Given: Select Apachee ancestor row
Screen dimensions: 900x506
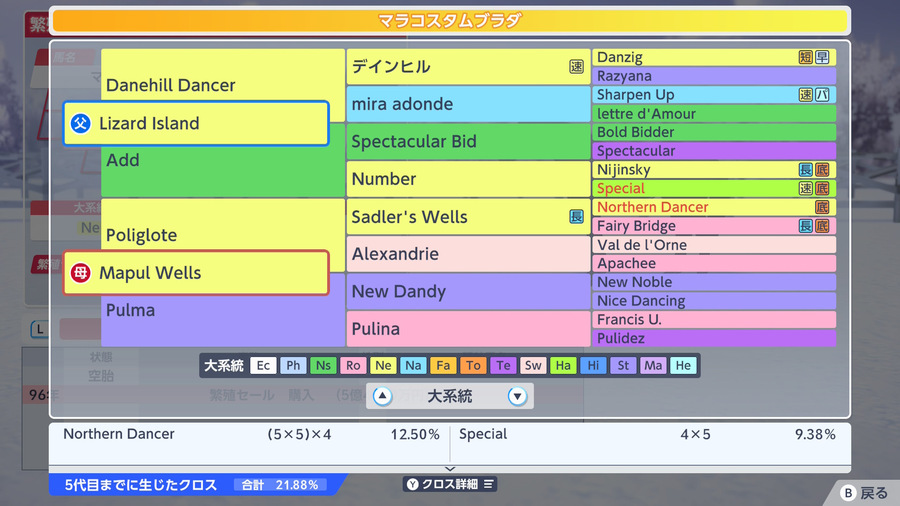Looking at the screenshot, I should 714,263.
